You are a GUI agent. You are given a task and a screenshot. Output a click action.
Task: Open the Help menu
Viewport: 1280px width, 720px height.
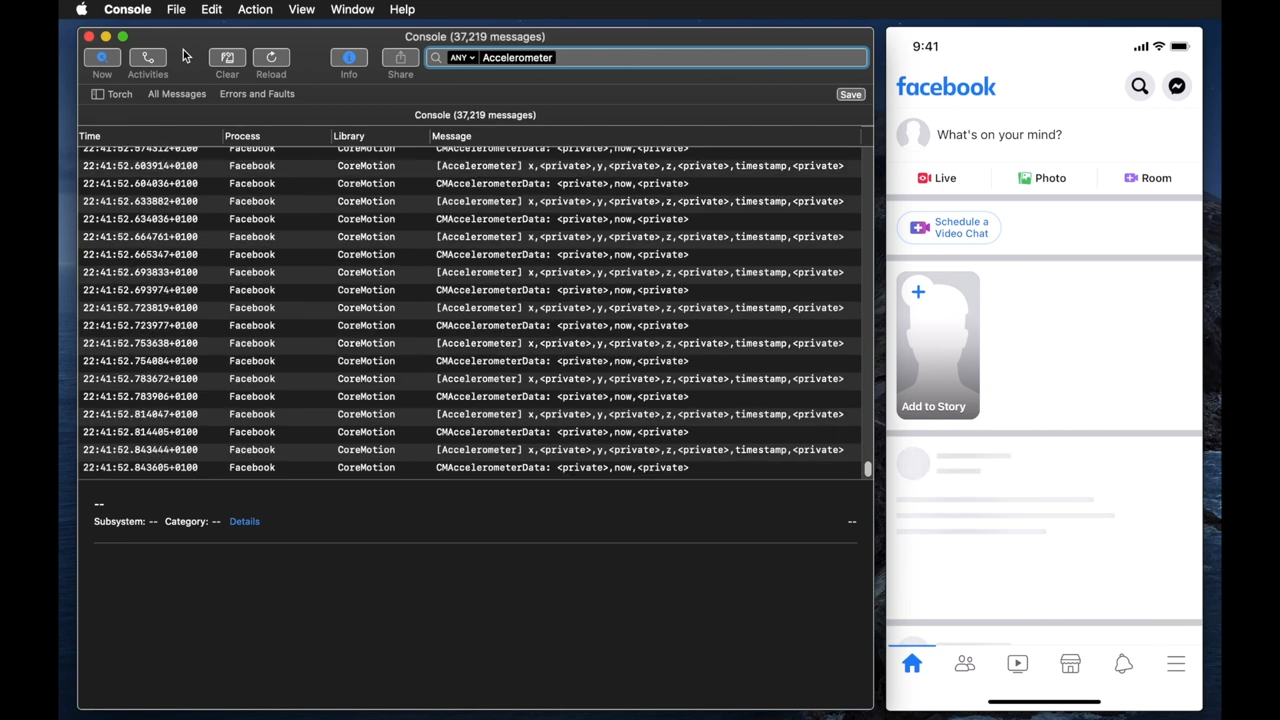tap(402, 9)
